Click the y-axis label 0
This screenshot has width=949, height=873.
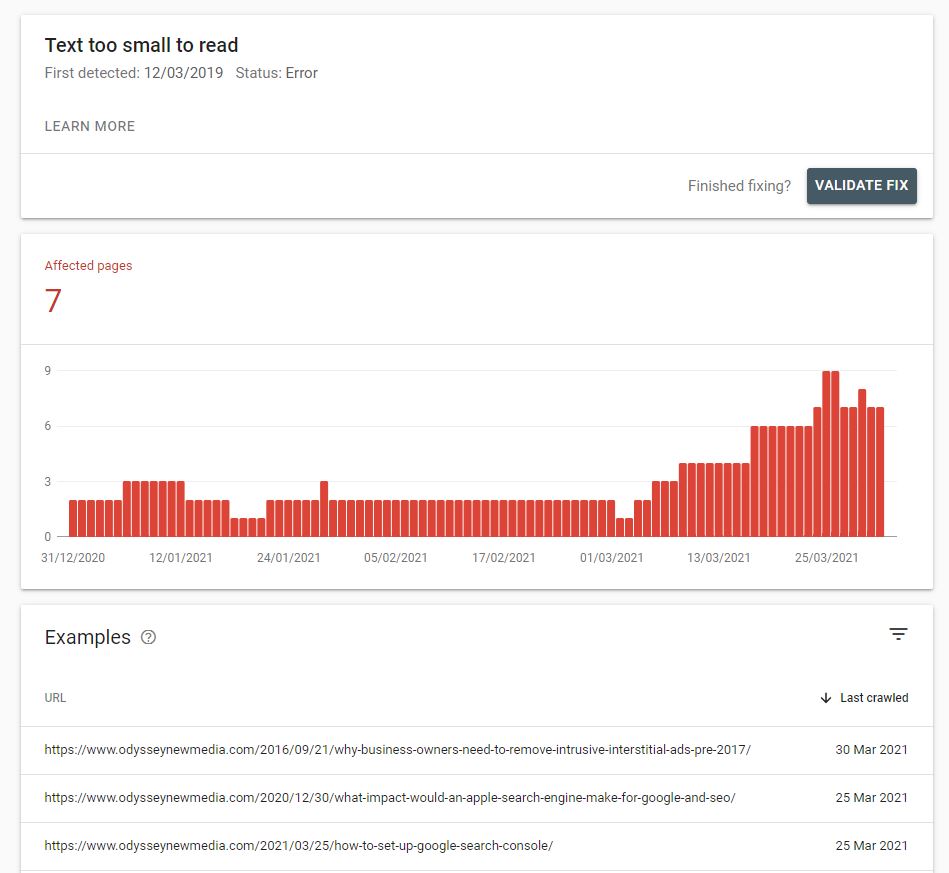[x=48, y=536]
